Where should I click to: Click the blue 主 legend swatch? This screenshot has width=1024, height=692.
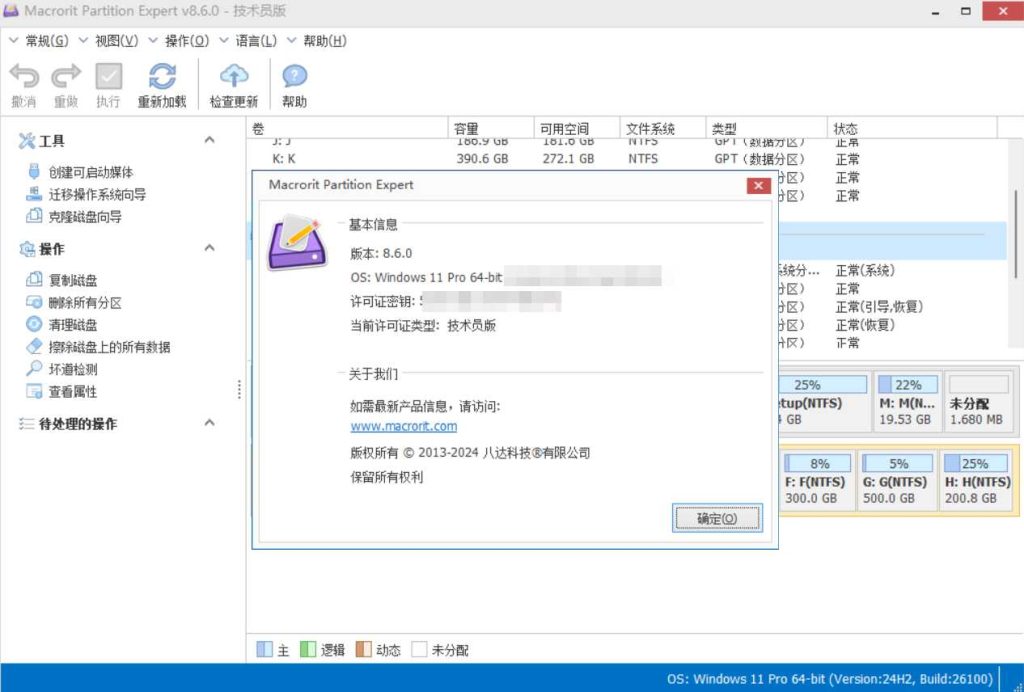[x=264, y=650]
